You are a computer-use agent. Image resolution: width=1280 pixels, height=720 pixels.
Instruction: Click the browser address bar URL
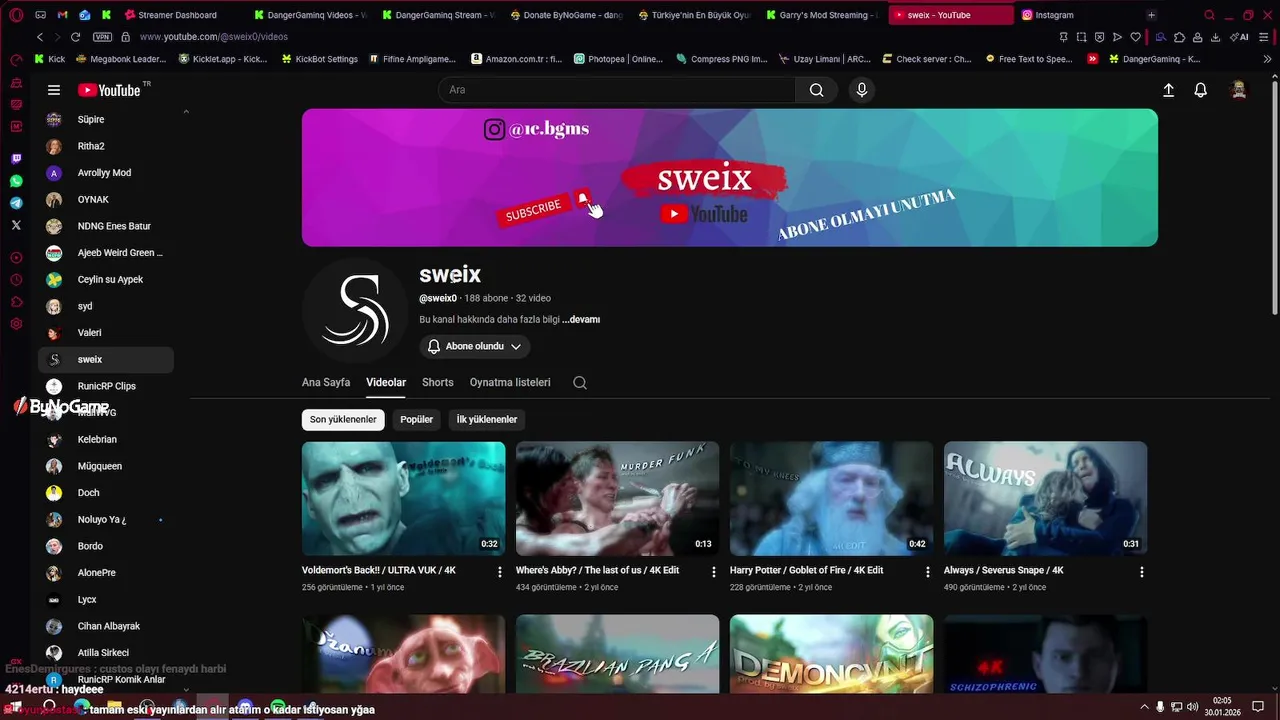[214, 37]
